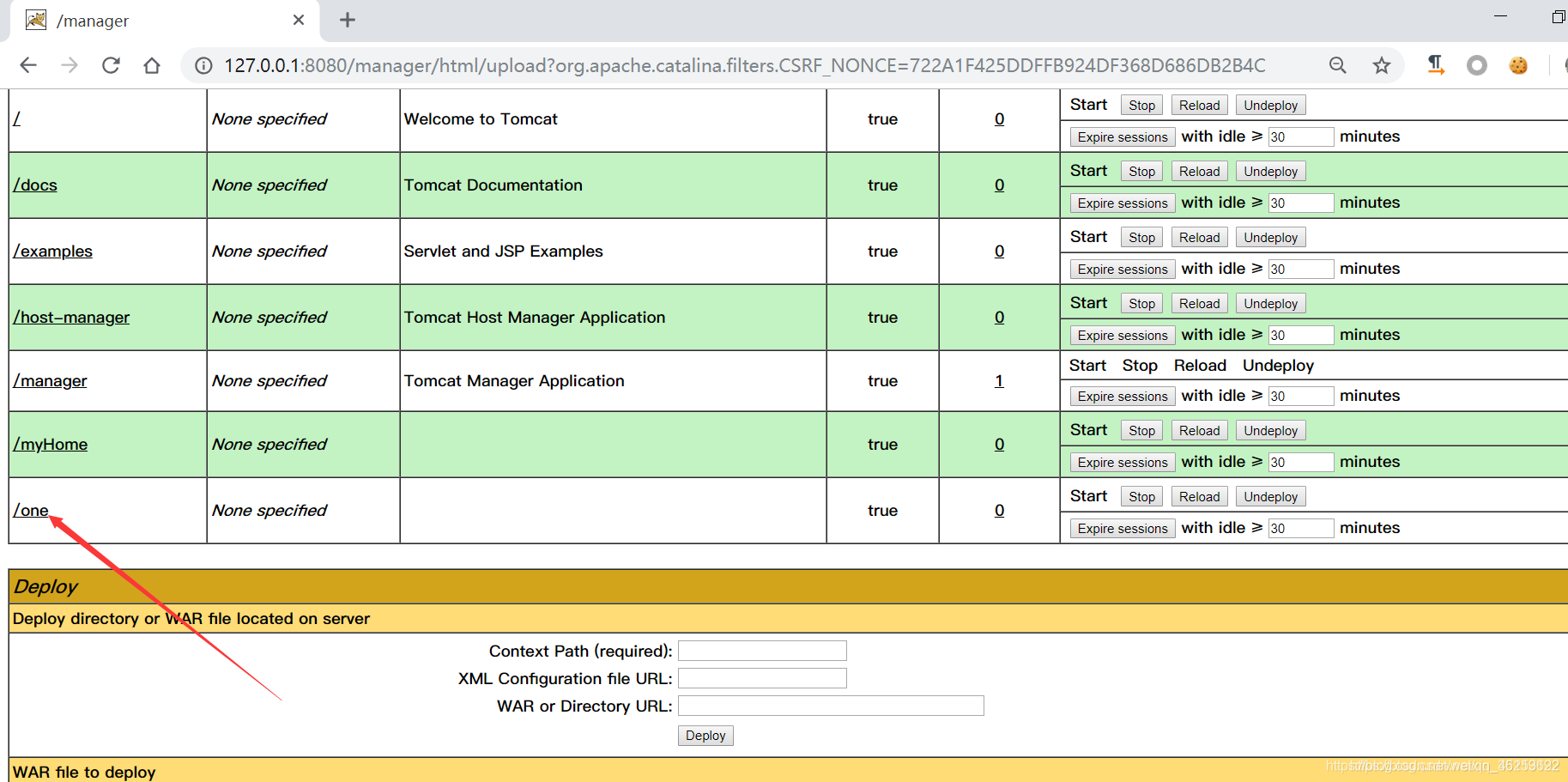Reload the current manager page

tap(111, 65)
